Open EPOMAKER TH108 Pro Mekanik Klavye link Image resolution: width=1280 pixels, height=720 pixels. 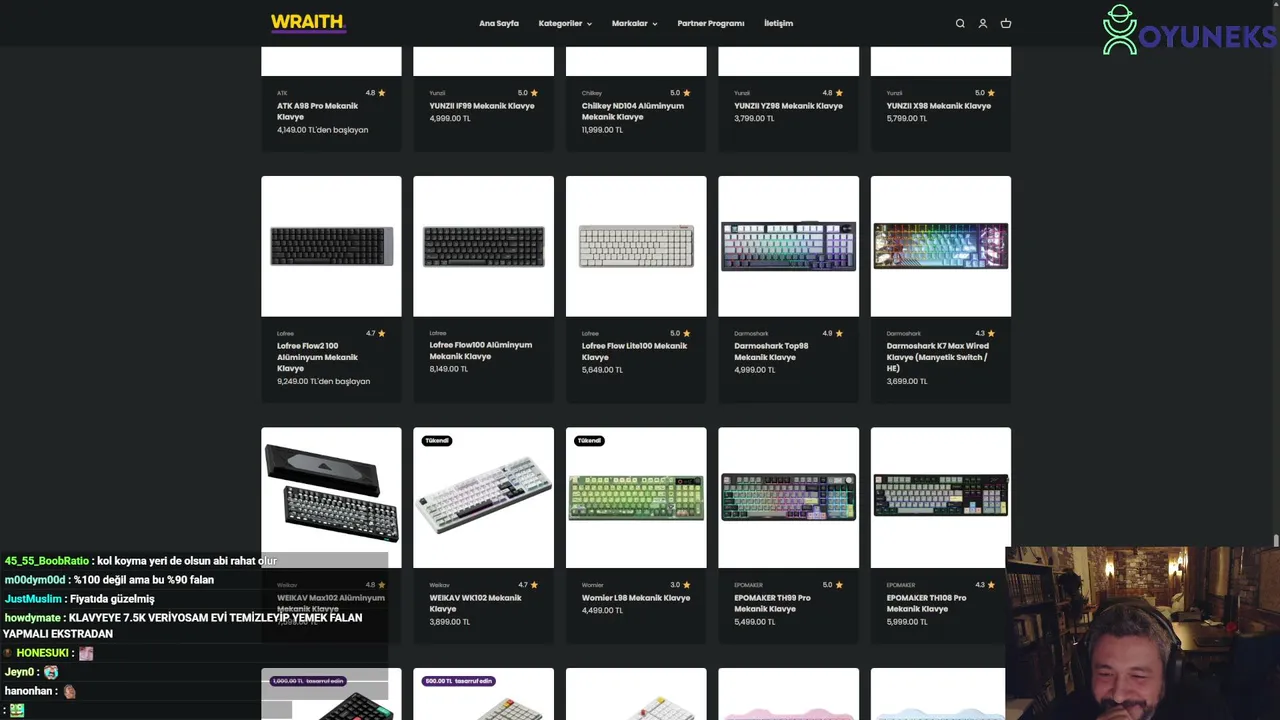(926, 603)
